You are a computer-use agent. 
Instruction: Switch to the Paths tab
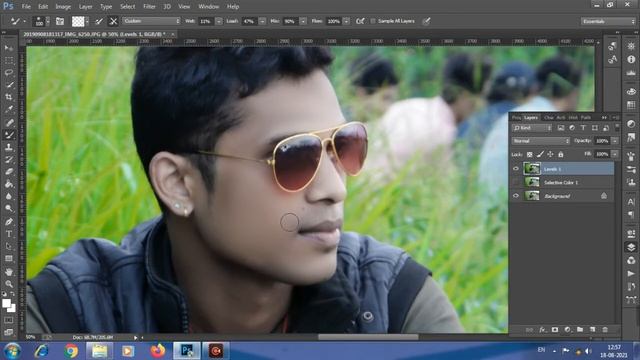point(586,118)
